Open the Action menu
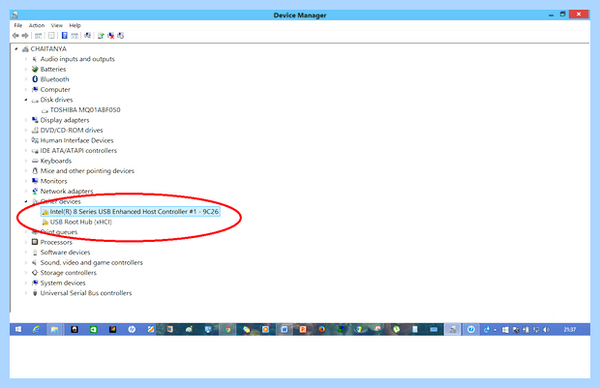The width and height of the screenshot is (600, 388). click(37, 25)
